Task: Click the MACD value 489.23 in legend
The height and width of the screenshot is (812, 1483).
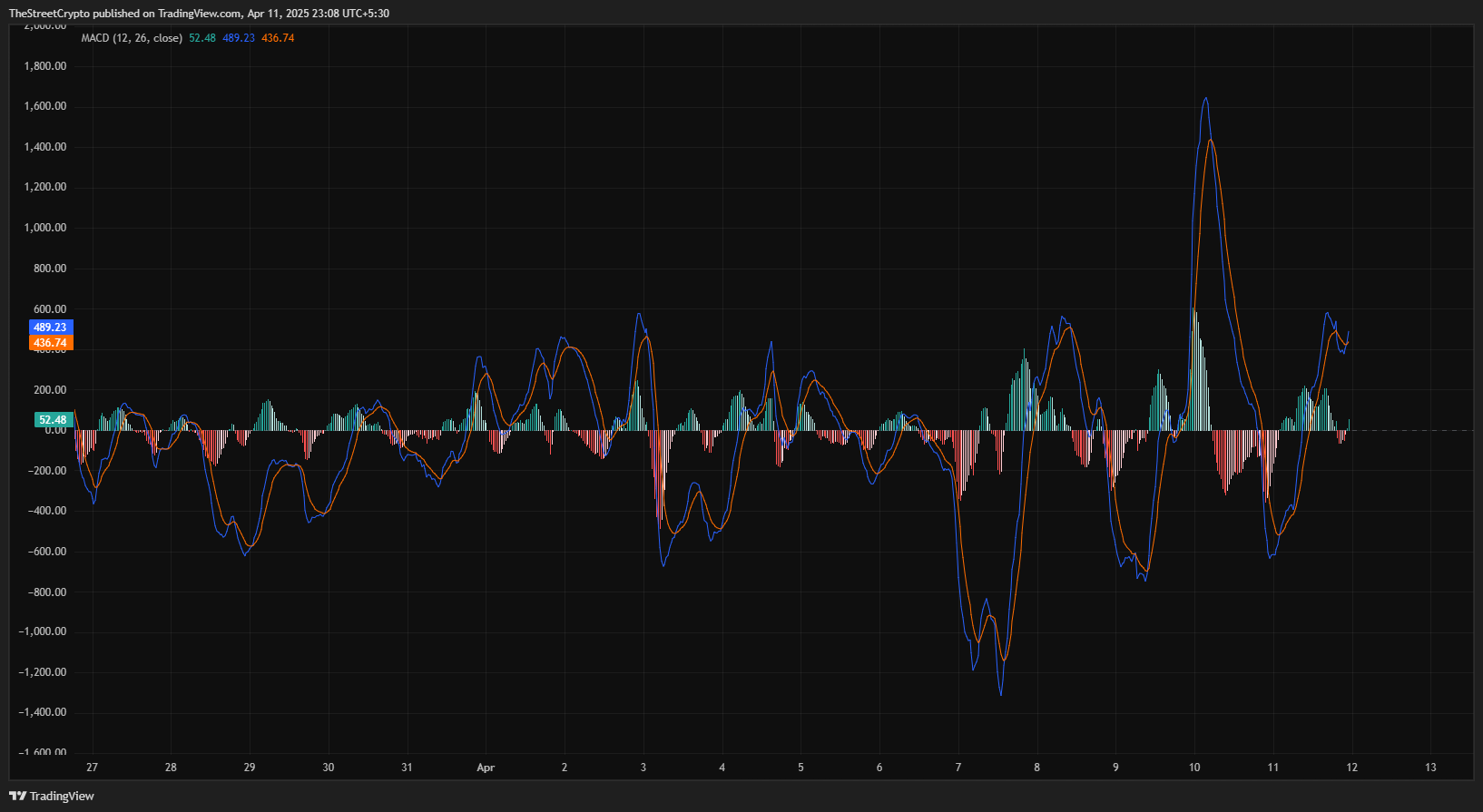Action: (x=239, y=38)
